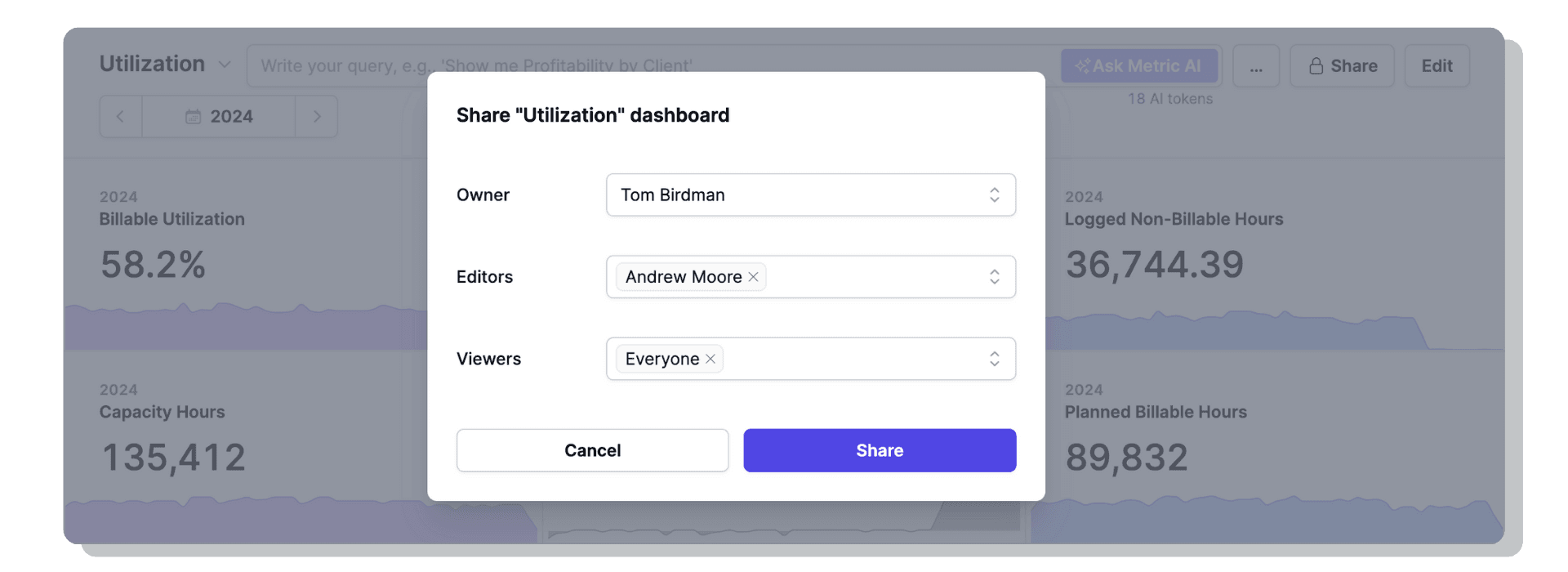Go to next year with right arrow
This screenshot has height=572, width=1568.
click(x=317, y=117)
